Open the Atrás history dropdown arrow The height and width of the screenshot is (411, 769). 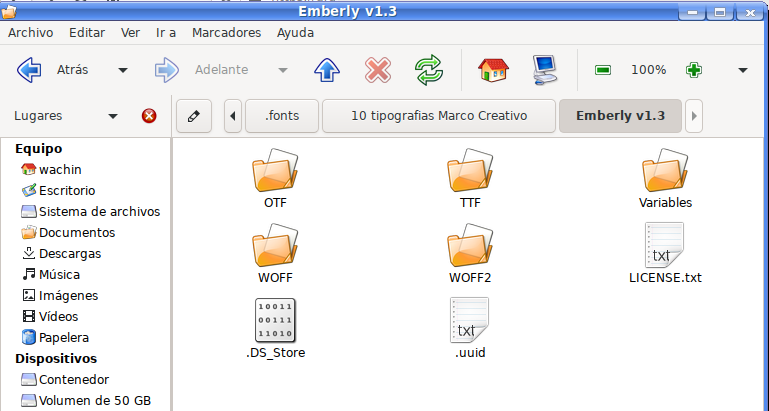pyautogui.click(x=123, y=70)
